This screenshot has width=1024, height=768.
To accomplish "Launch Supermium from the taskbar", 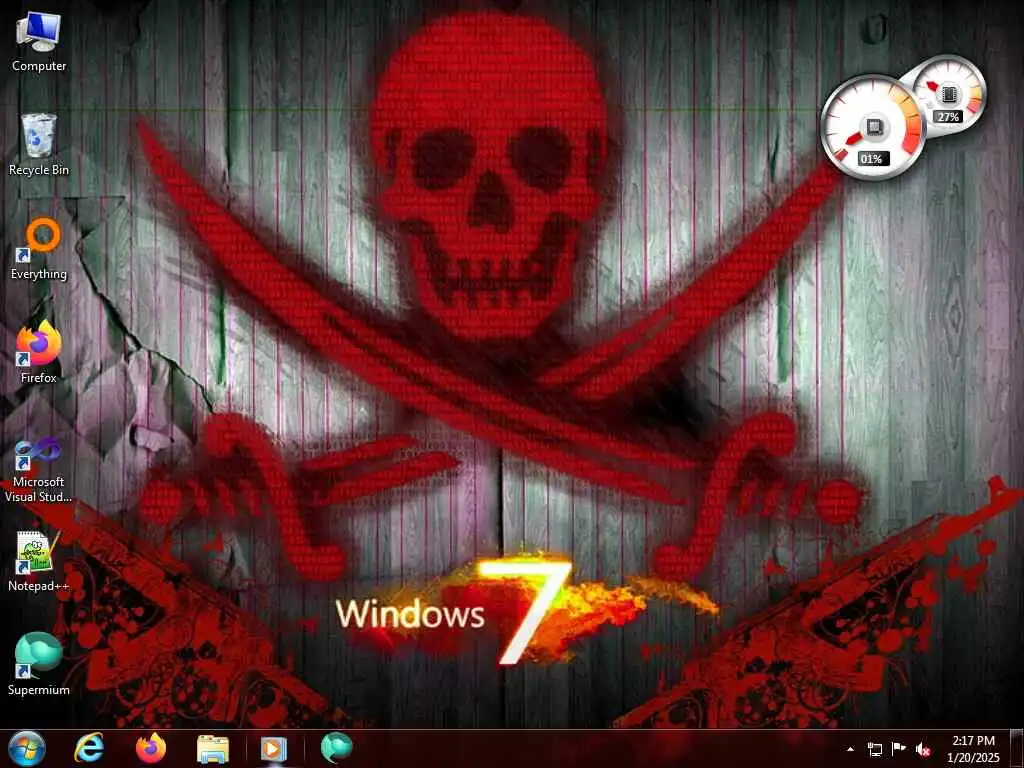I will [336, 748].
